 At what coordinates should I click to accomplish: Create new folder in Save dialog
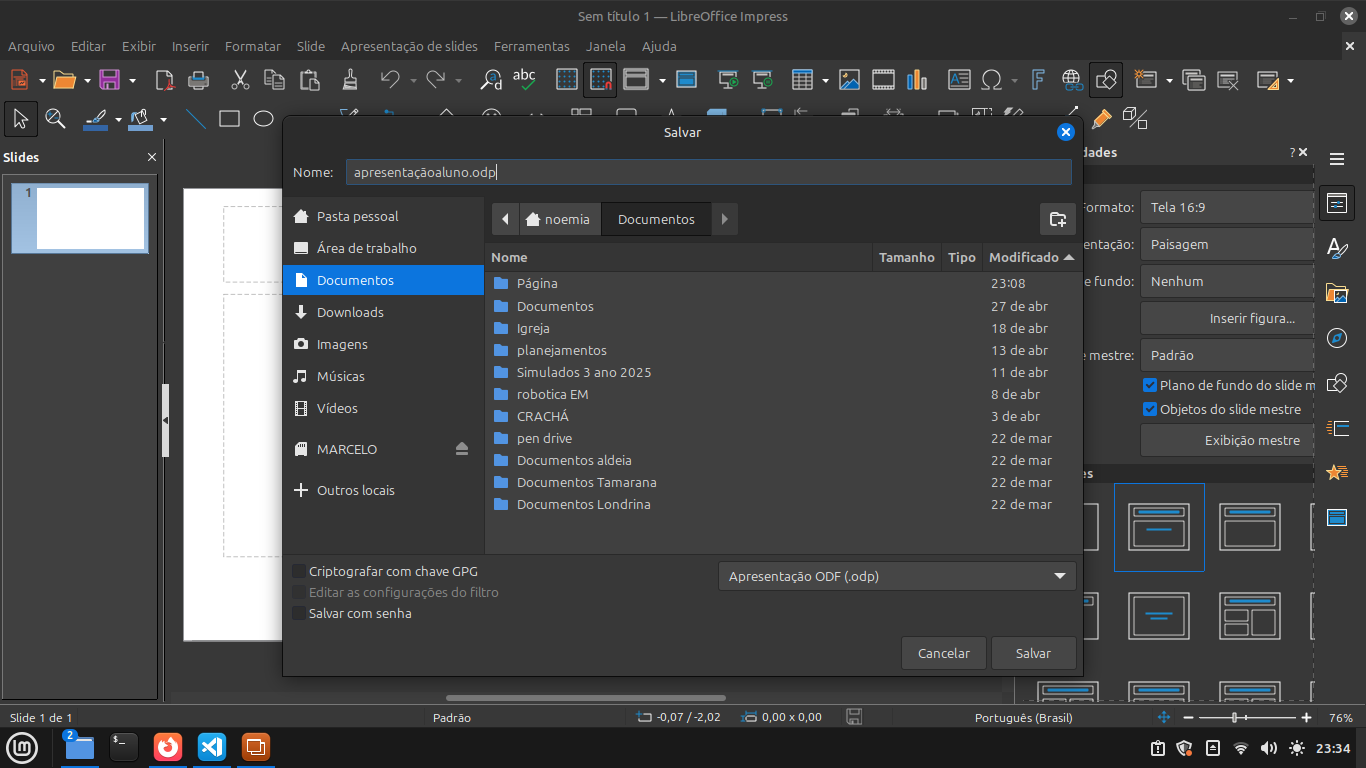[x=1057, y=219]
